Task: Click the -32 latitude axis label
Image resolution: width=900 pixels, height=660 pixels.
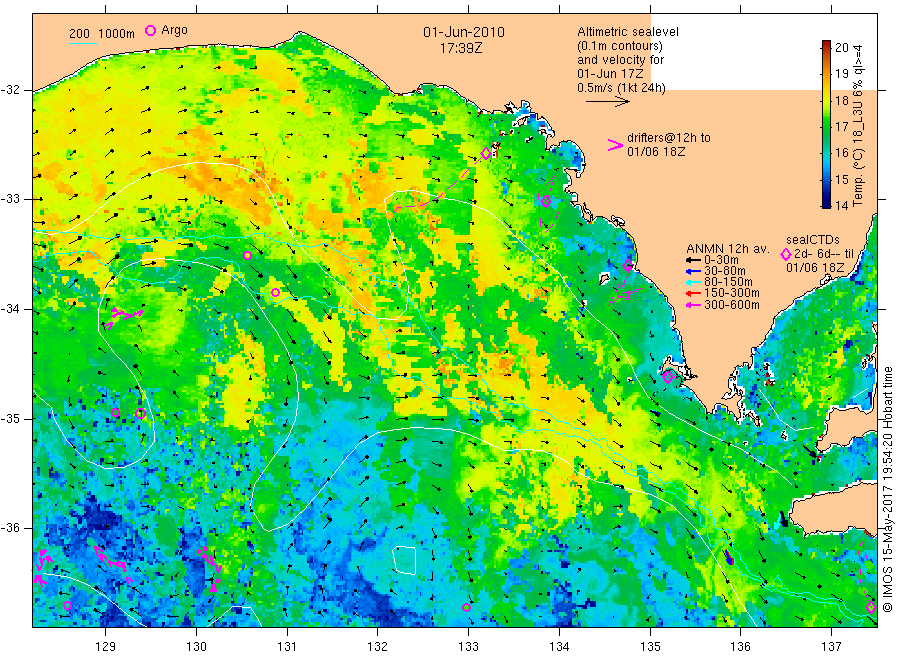Action: [x=10, y=90]
